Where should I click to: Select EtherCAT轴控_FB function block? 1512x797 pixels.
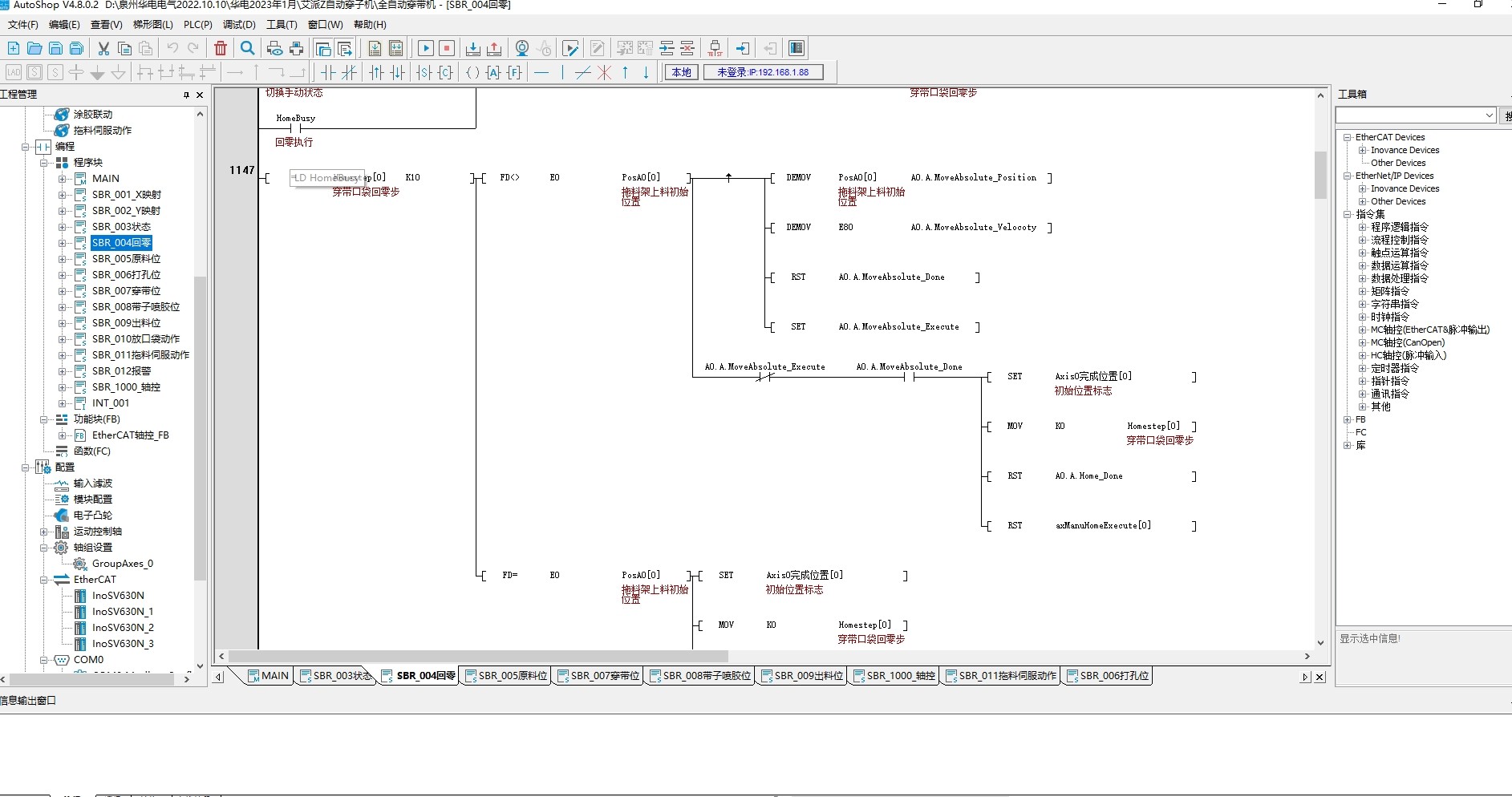point(130,435)
